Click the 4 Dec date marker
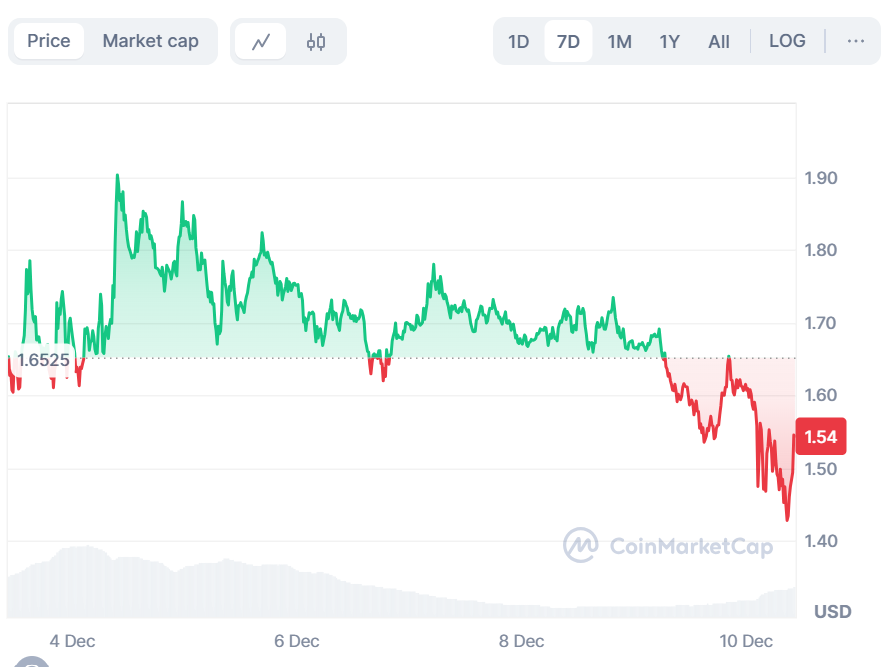This screenshot has height=667, width=892. [x=72, y=640]
